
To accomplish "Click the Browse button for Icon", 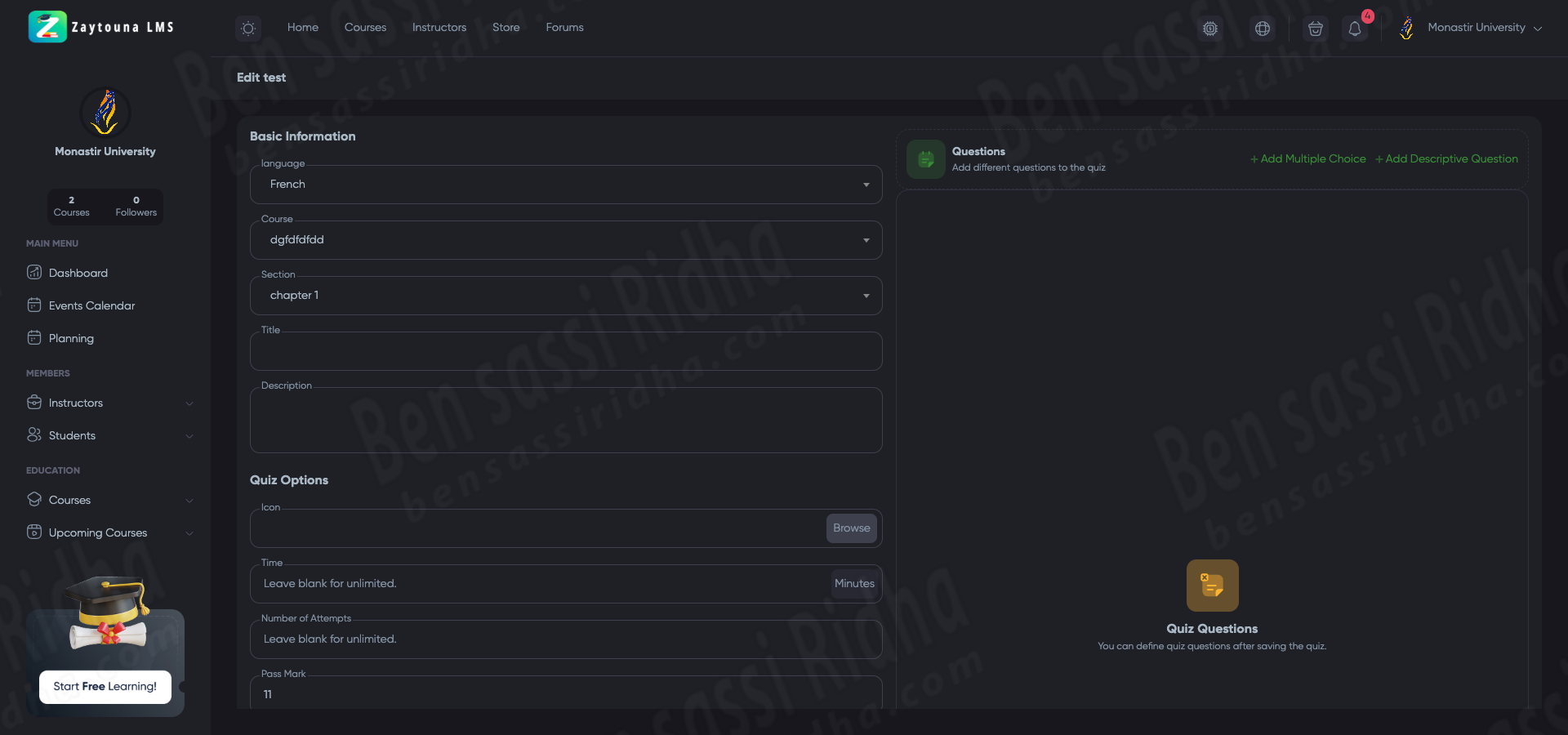I will 851,528.
